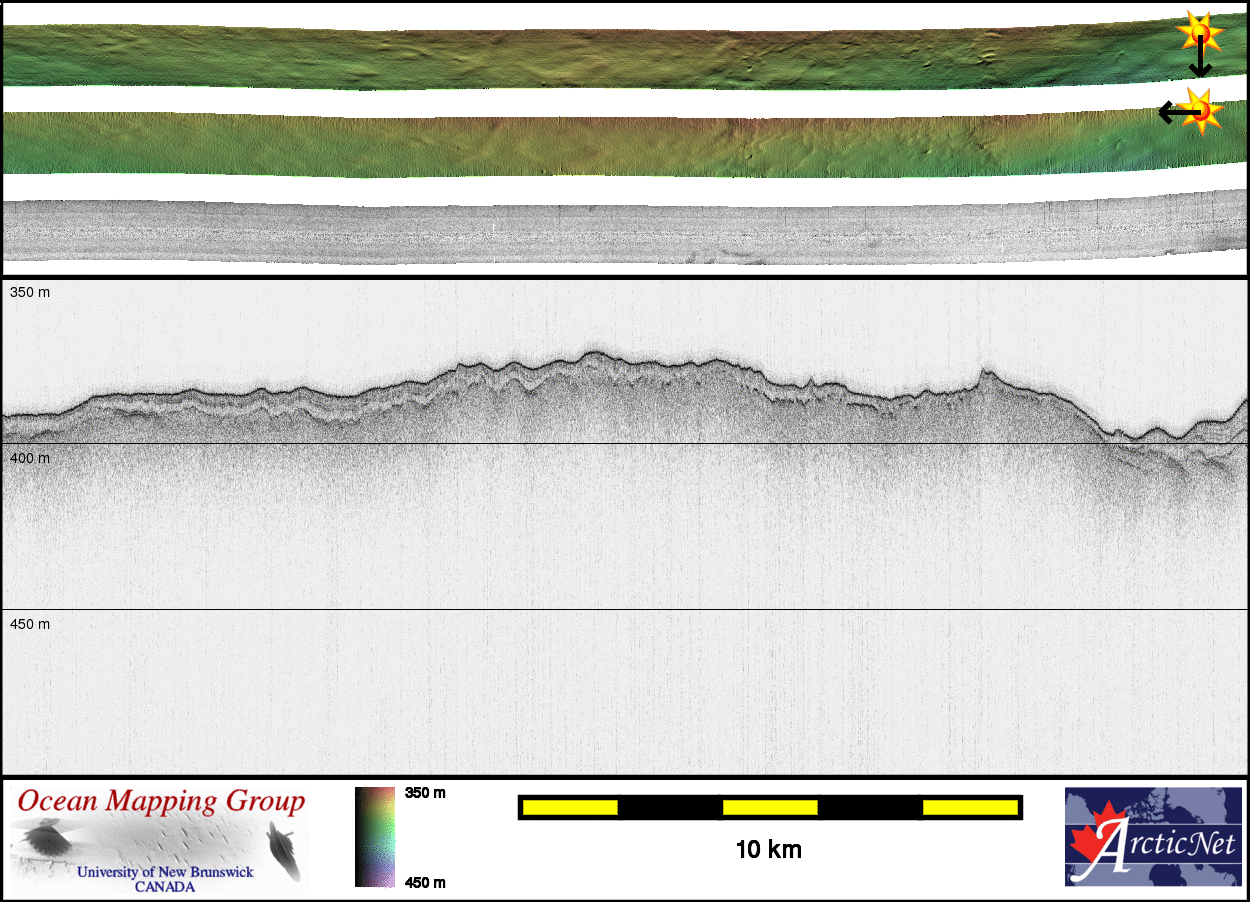Select the 350 m depth label in profile

(30, 293)
